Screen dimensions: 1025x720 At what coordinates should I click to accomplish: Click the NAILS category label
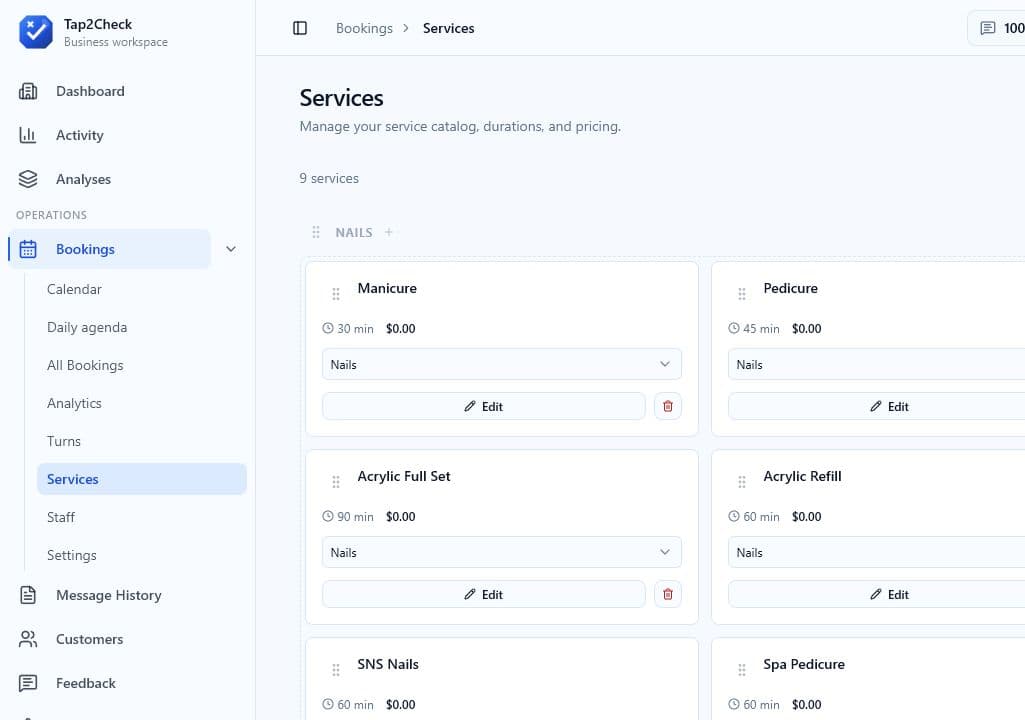(354, 232)
